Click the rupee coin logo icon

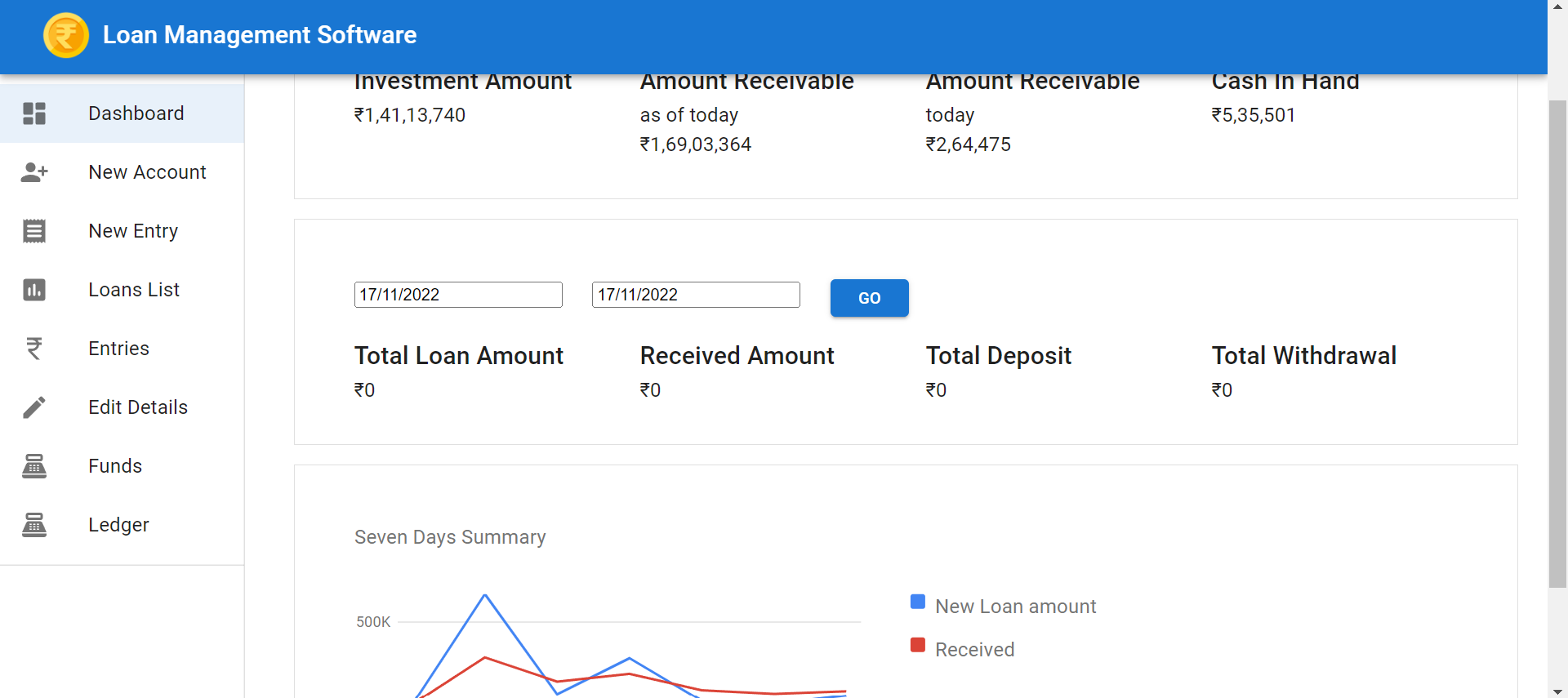[x=66, y=35]
